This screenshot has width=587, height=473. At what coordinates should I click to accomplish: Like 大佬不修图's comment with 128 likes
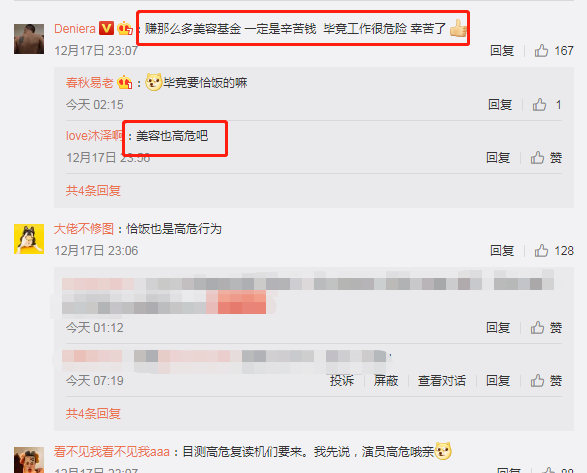click(554, 251)
